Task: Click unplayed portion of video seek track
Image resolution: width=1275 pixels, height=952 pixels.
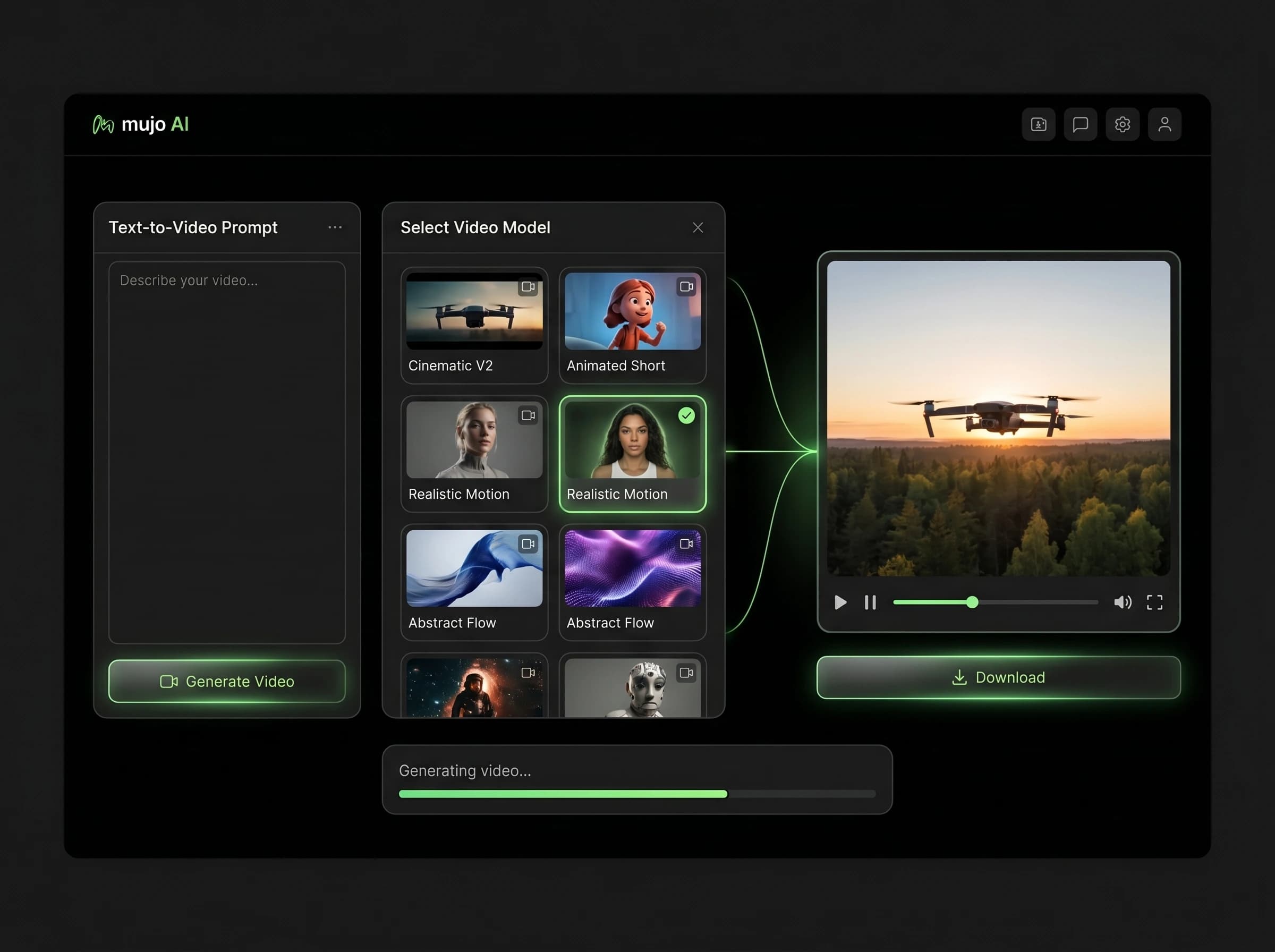Action: click(x=1038, y=602)
